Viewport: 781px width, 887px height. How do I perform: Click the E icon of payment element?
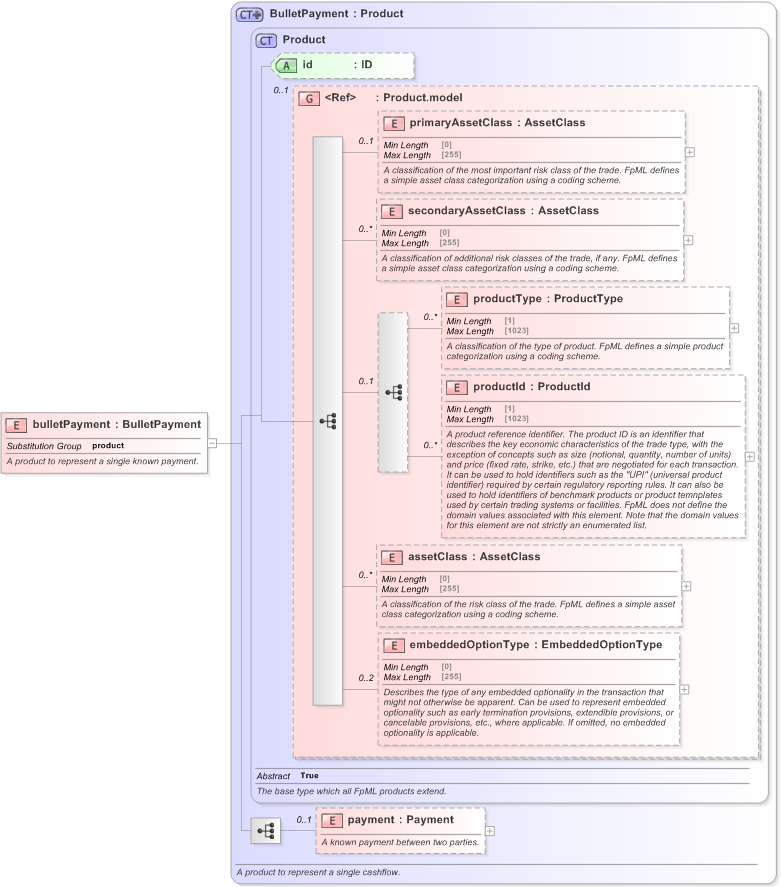click(332, 820)
